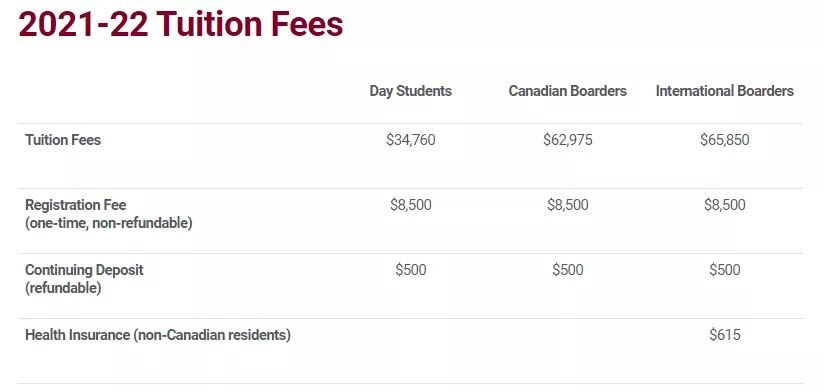Select the Canadian Boarders column header
The height and width of the screenshot is (391, 824).
[568, 91]
